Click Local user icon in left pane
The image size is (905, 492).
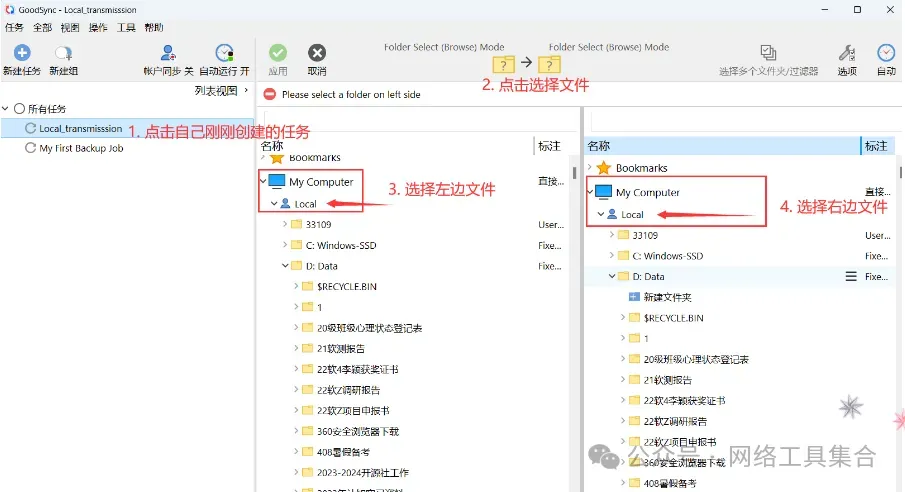tap(285, 203)
